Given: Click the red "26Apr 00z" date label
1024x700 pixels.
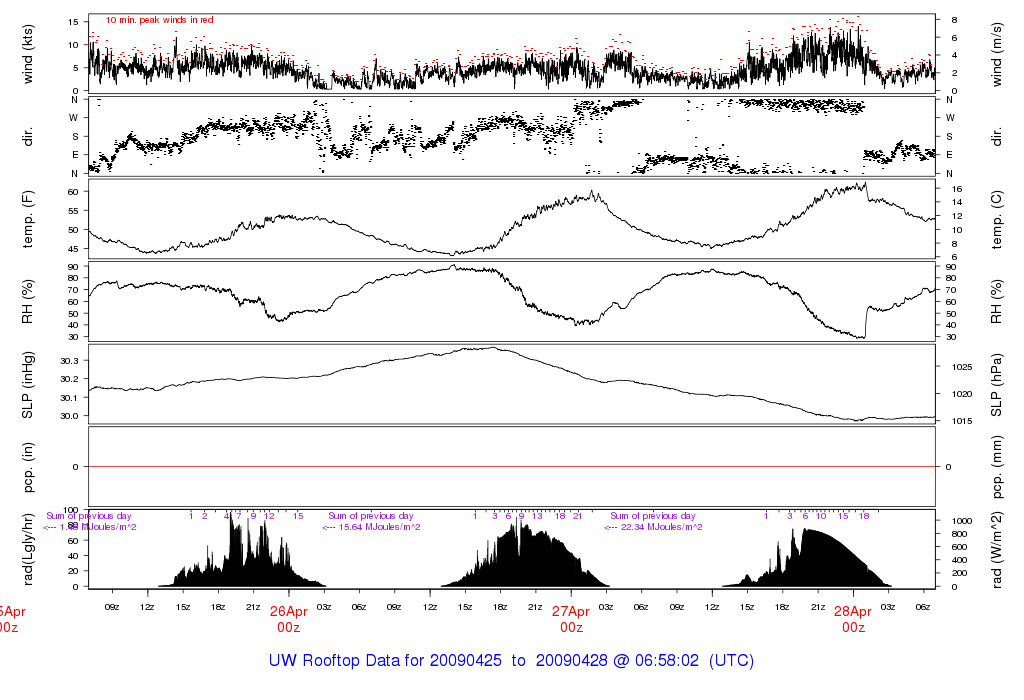Looking at the screenshot, I should [289, 619].
